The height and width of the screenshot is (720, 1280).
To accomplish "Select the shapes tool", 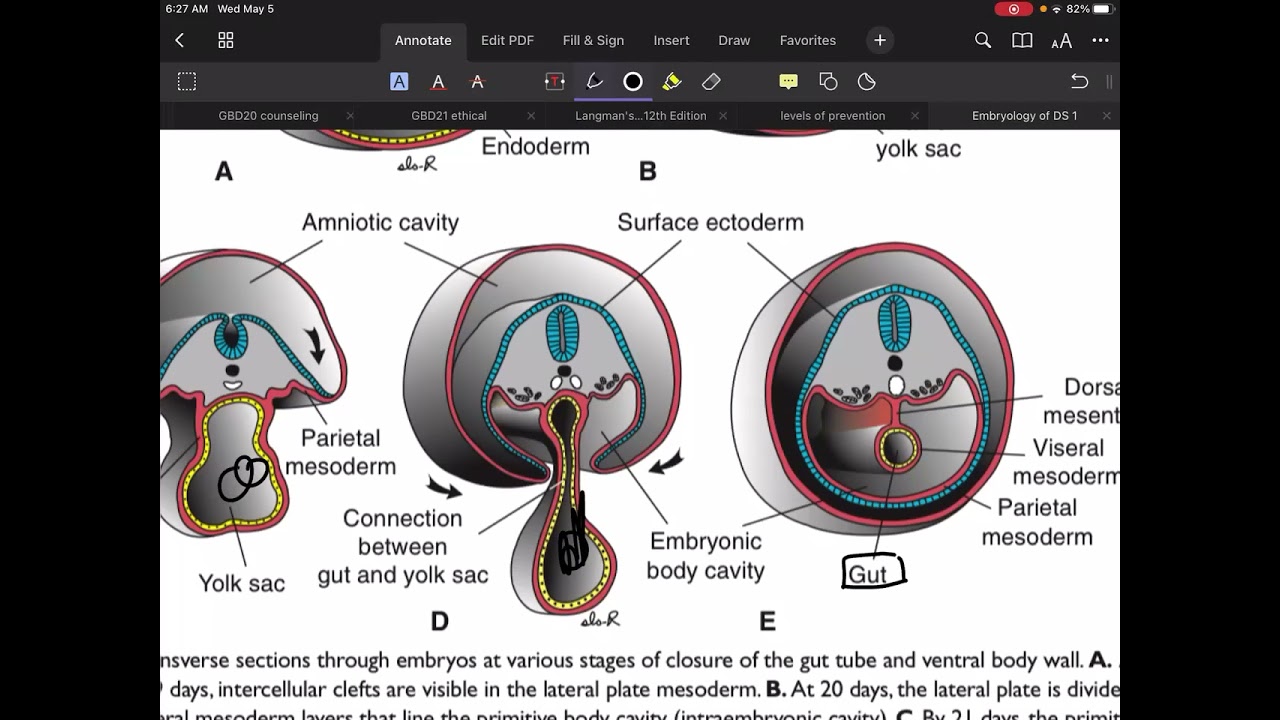I will pos(828,82).
